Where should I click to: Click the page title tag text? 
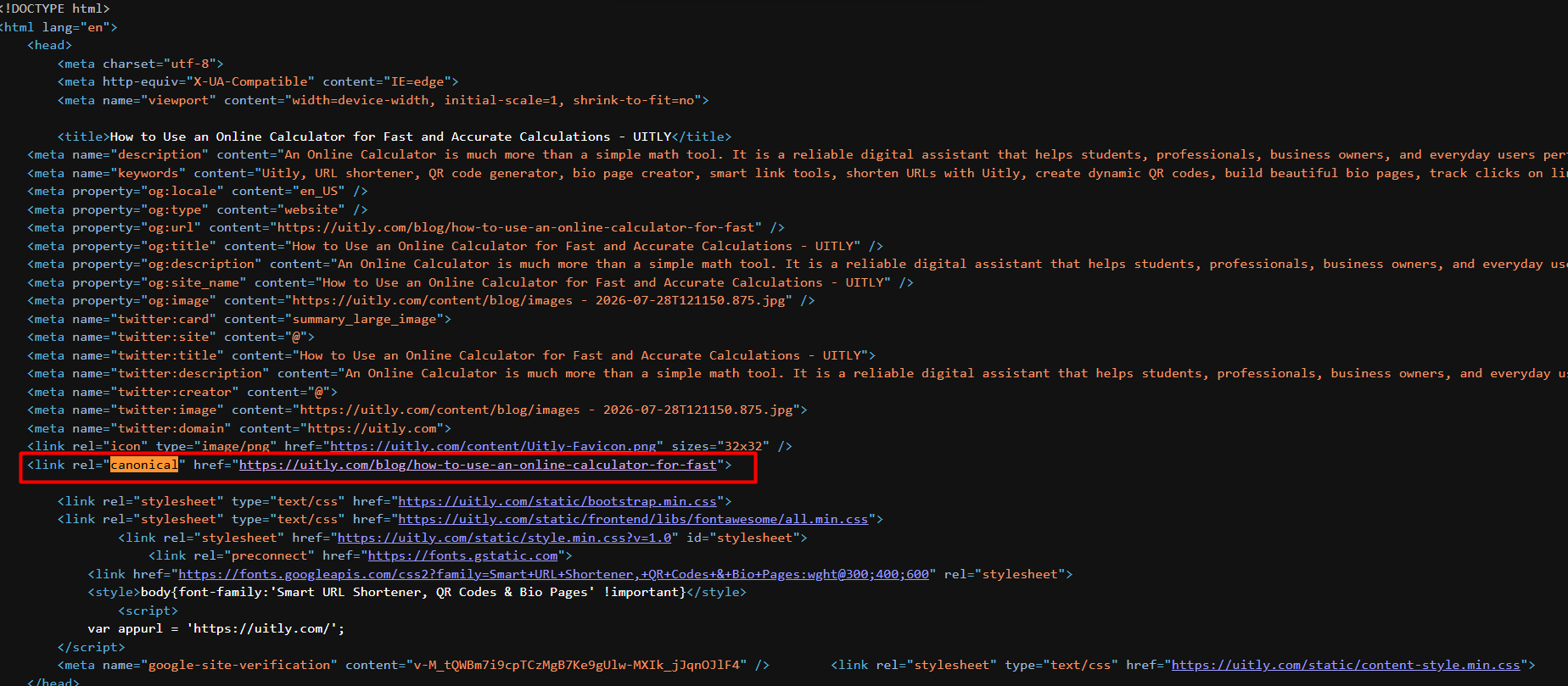pos(395,137)
